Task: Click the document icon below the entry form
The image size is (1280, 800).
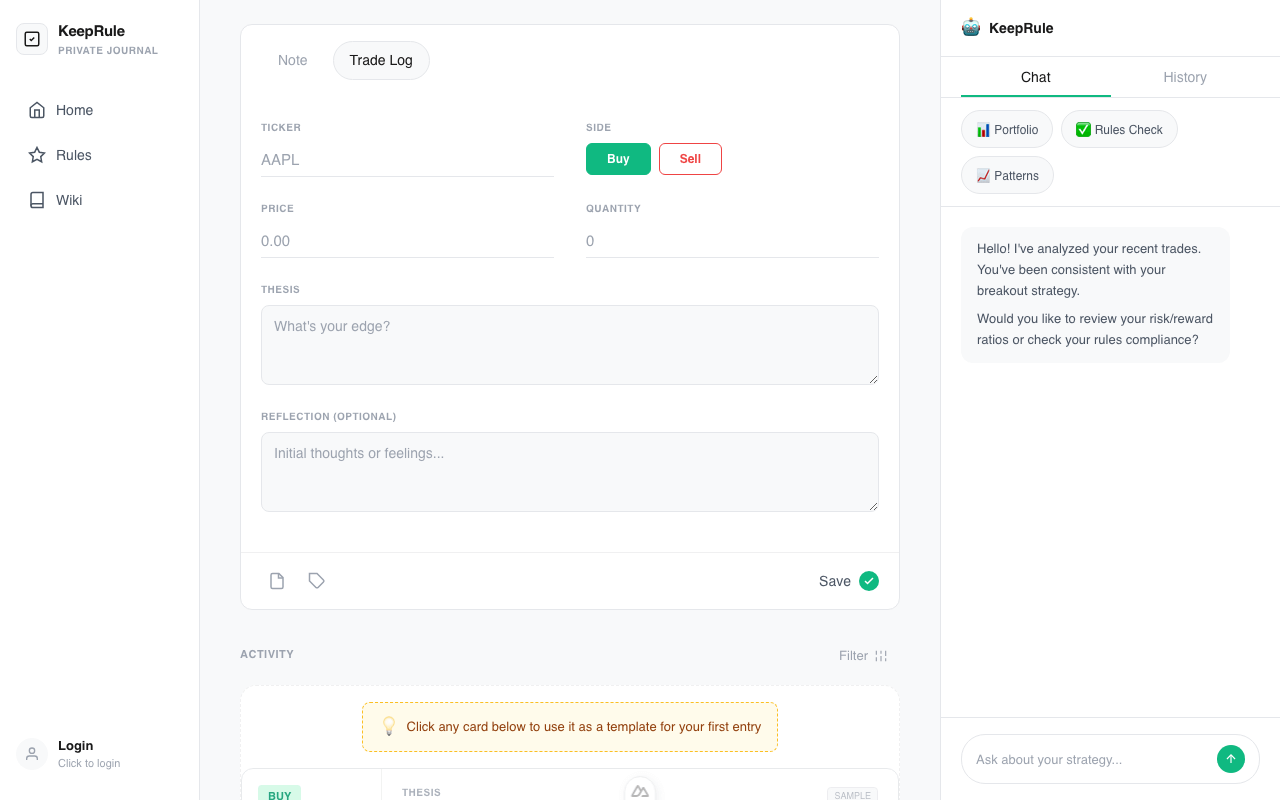Action: (x=277, y=580)
